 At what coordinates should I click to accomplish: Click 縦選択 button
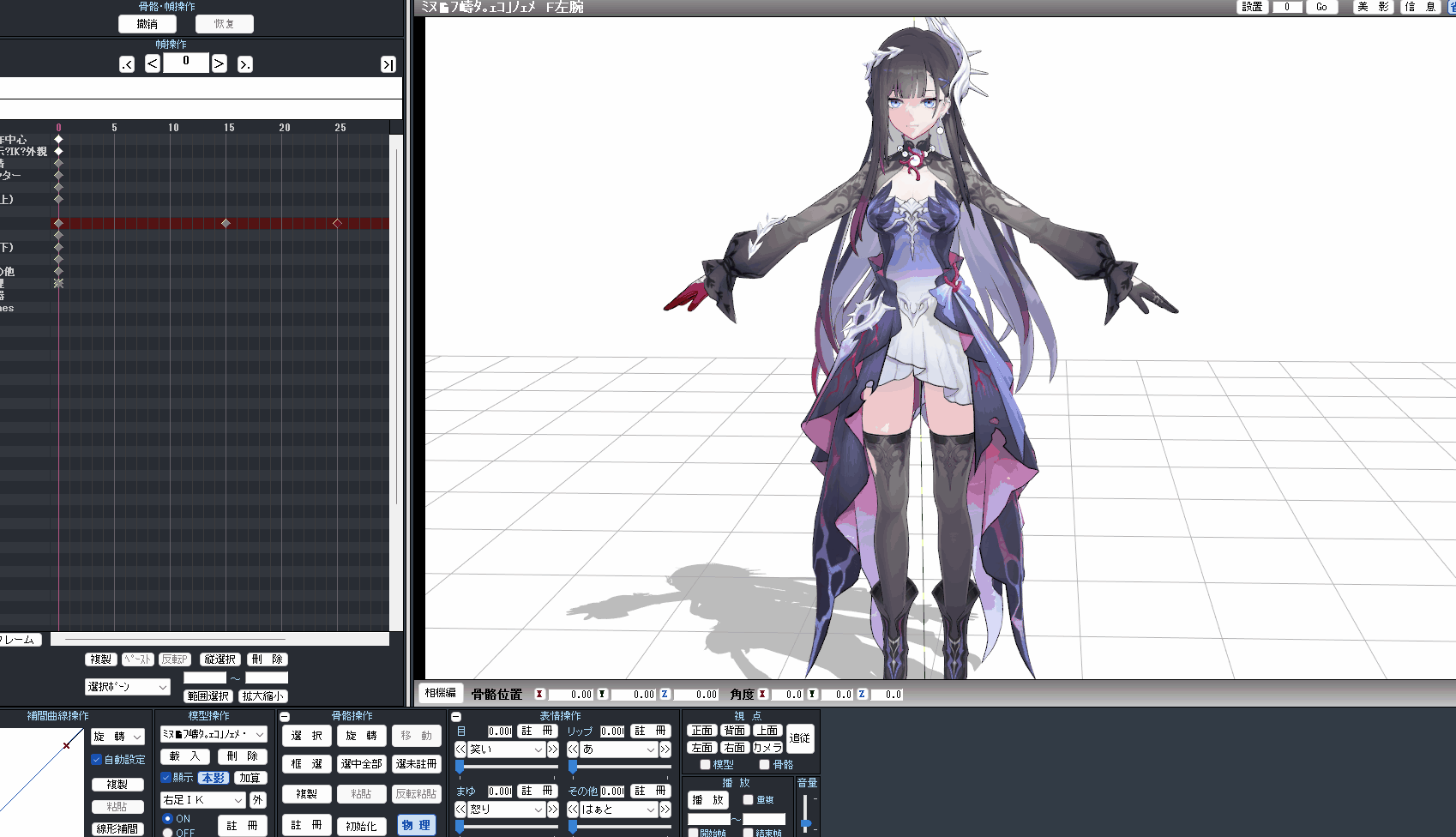tap(220, 659)
